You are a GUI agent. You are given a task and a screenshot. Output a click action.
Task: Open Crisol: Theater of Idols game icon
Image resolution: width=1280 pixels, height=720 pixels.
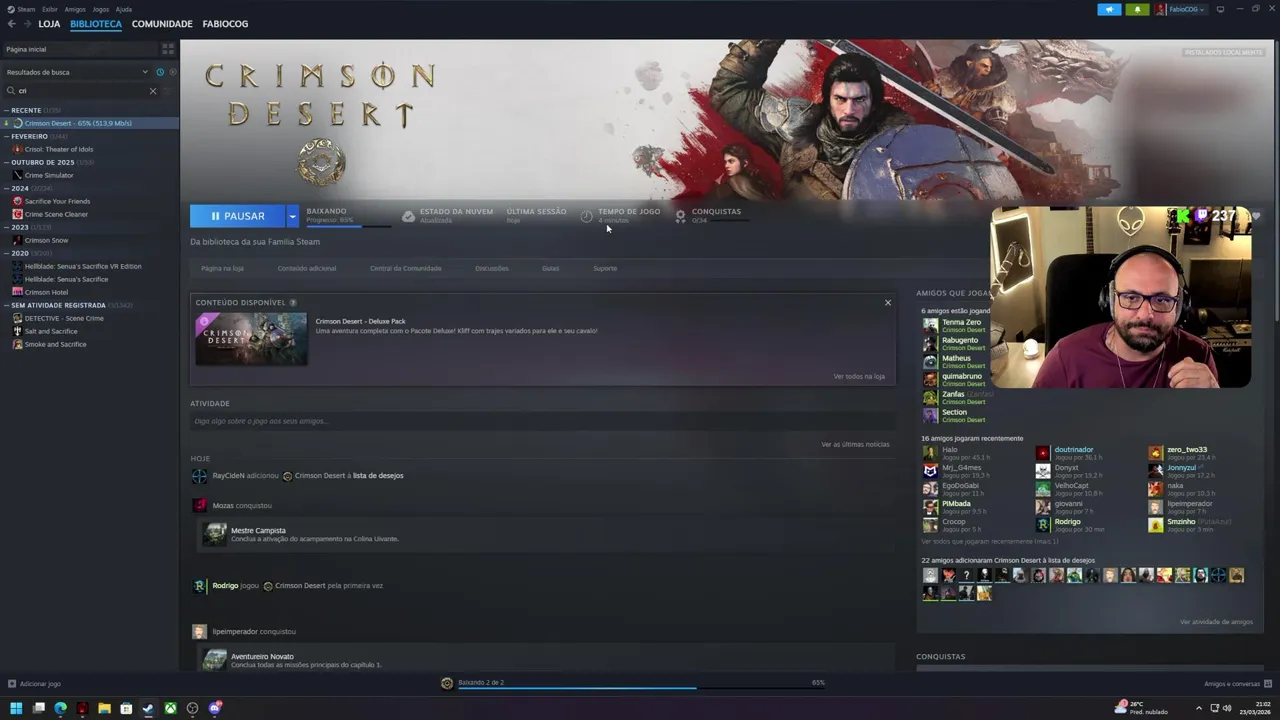click(x=17, y=149)
